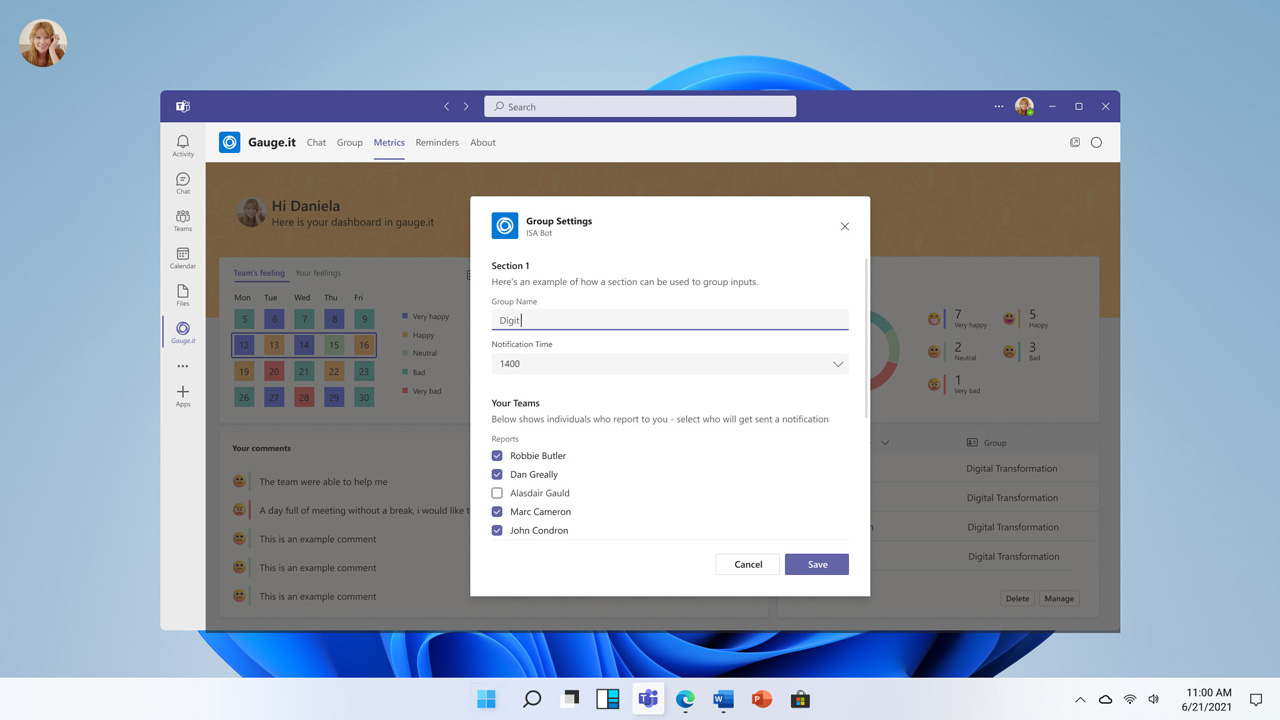Open the settings ellipsis in title bar
The height and width of the screenshot is (720, 1280).
(x=998, y=106)
